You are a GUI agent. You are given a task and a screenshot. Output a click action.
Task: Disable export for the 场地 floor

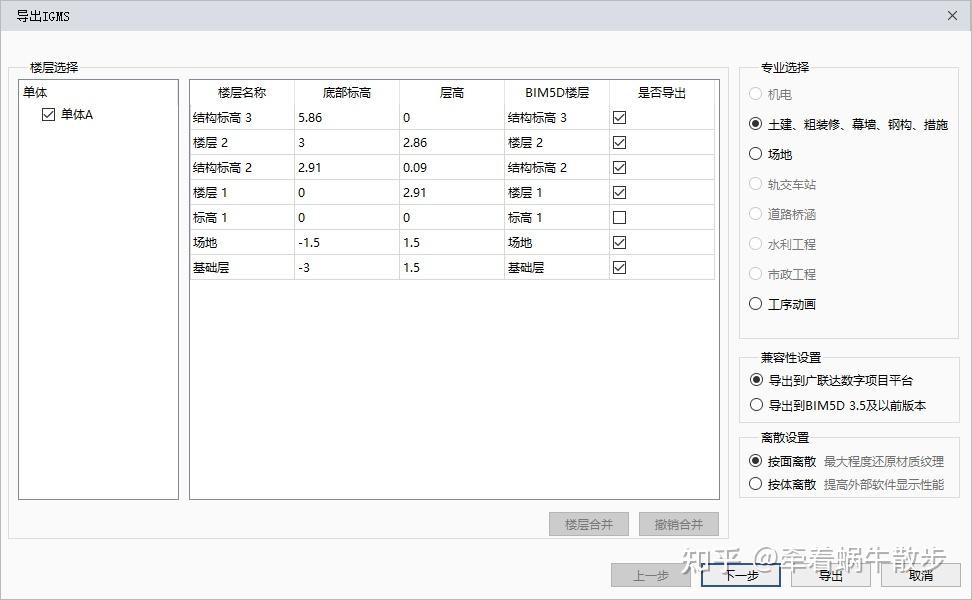point(620,241)
